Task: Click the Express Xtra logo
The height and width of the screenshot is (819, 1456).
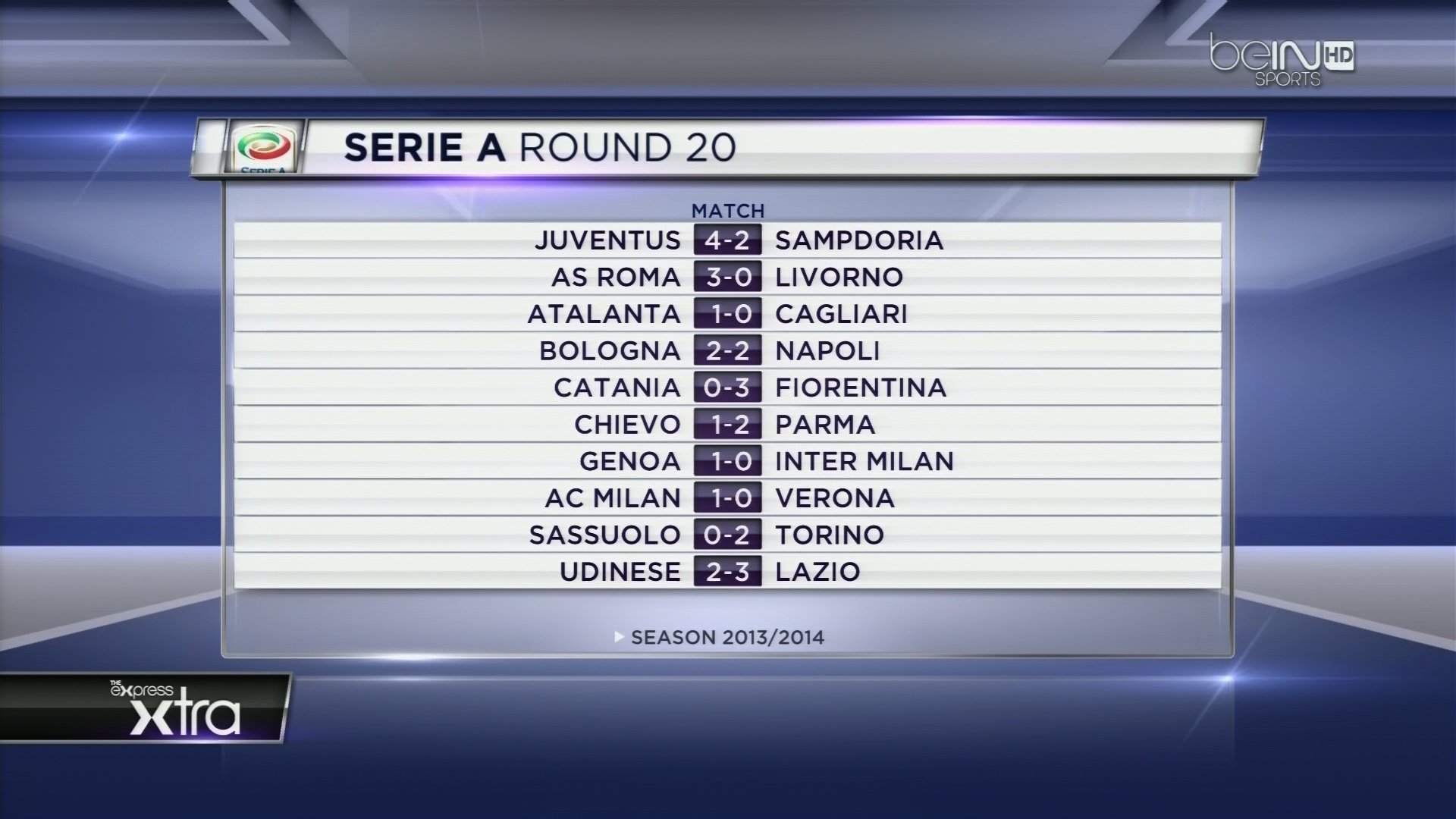Action: tap(175, 709)
